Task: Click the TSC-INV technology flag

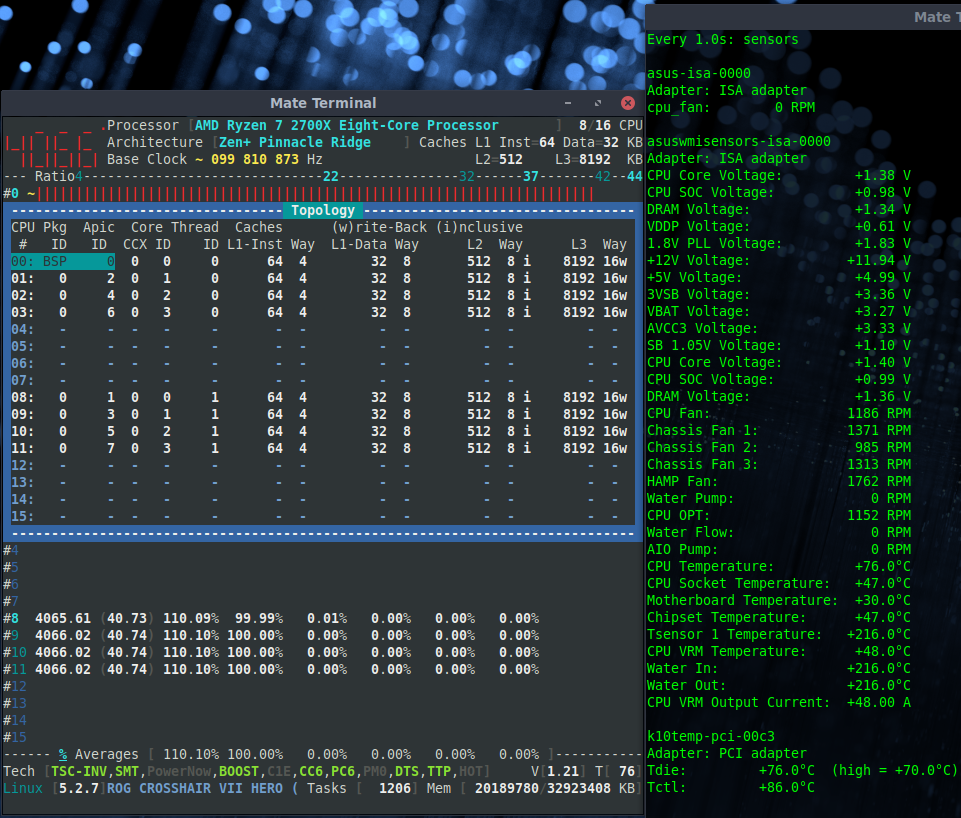Action: pos(79,771)
